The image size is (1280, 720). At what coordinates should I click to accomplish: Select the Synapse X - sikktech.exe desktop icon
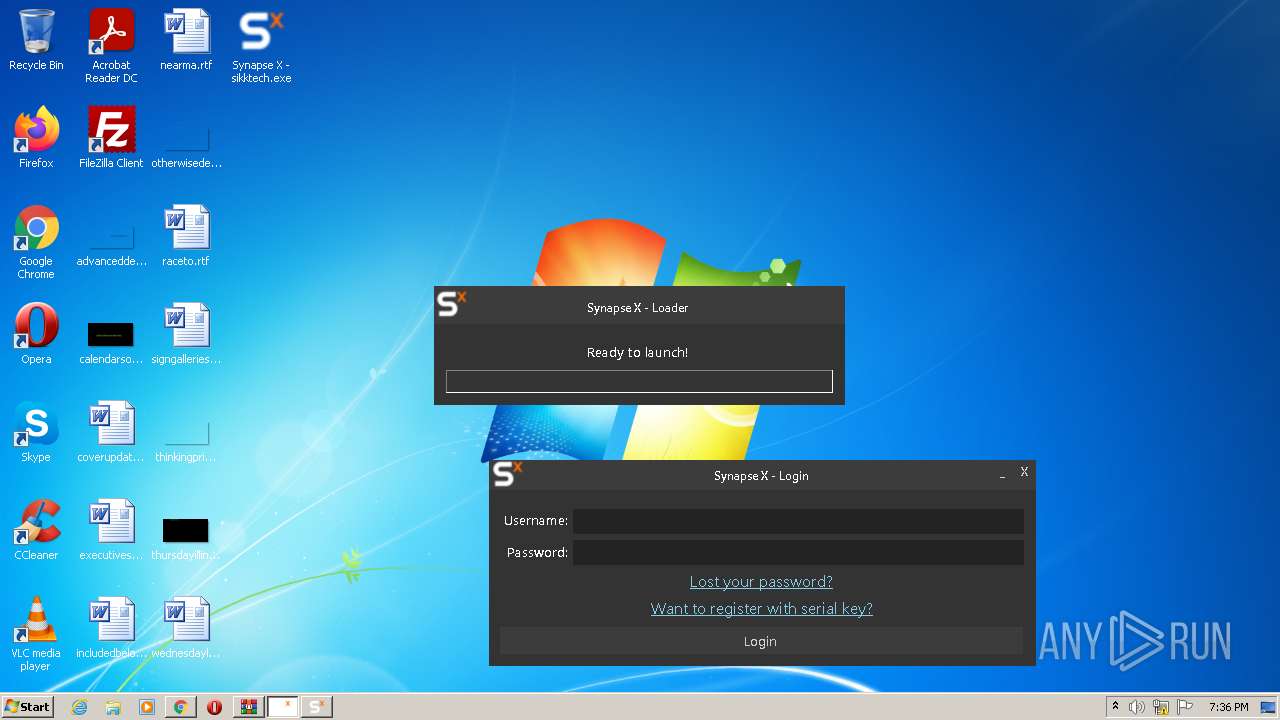[261, 46]
